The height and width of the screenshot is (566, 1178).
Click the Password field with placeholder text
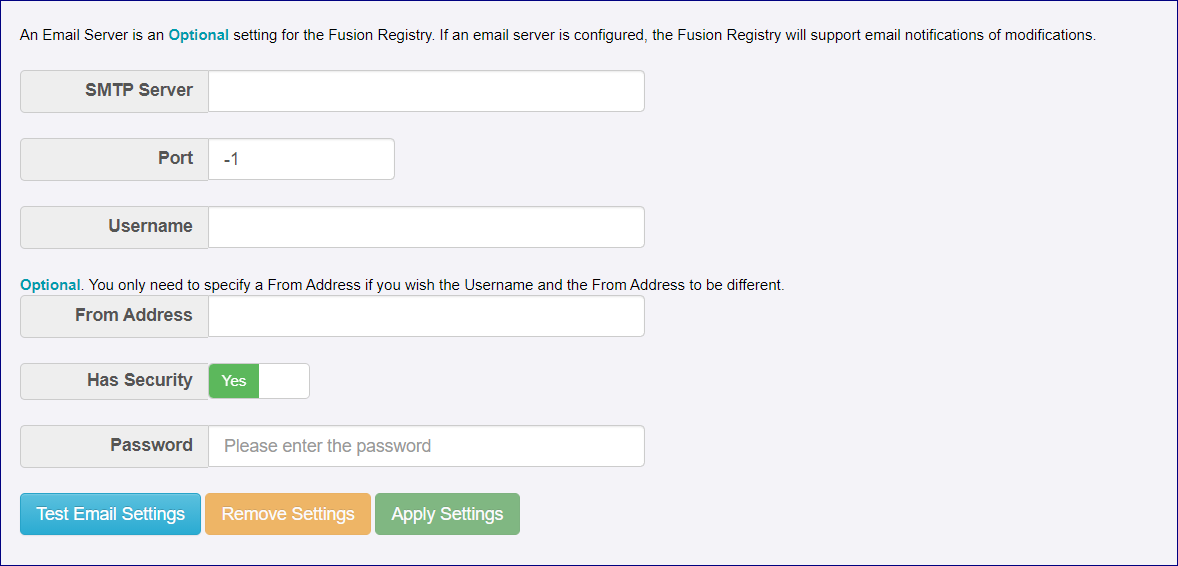426,446
